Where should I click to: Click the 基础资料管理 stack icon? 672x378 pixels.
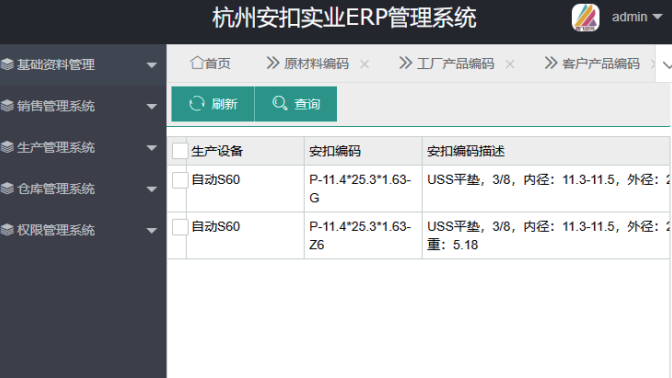(7, 65)
